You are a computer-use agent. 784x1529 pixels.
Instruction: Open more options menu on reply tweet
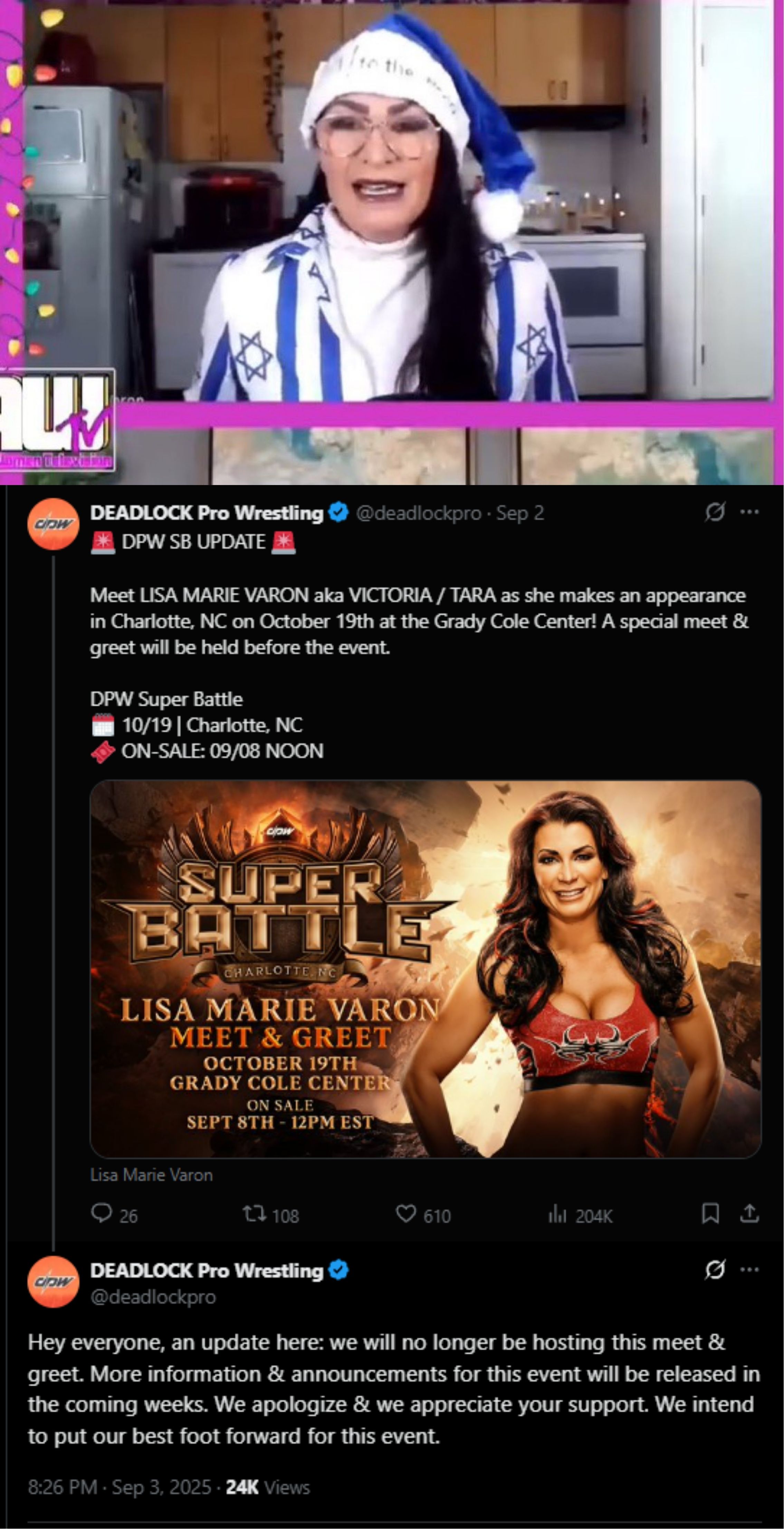(x=749, y=1270)
